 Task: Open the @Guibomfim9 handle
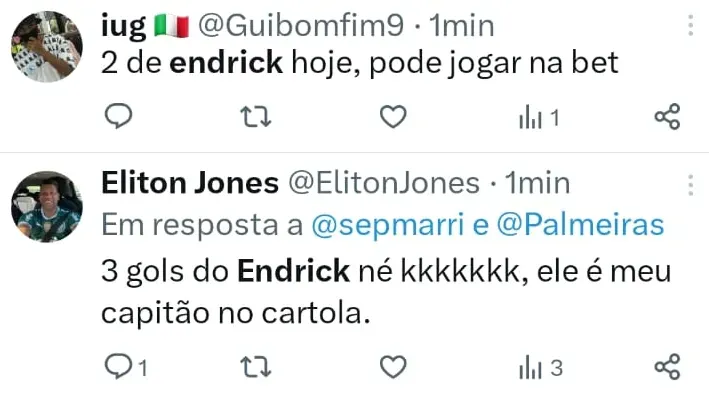pos(301,25)
